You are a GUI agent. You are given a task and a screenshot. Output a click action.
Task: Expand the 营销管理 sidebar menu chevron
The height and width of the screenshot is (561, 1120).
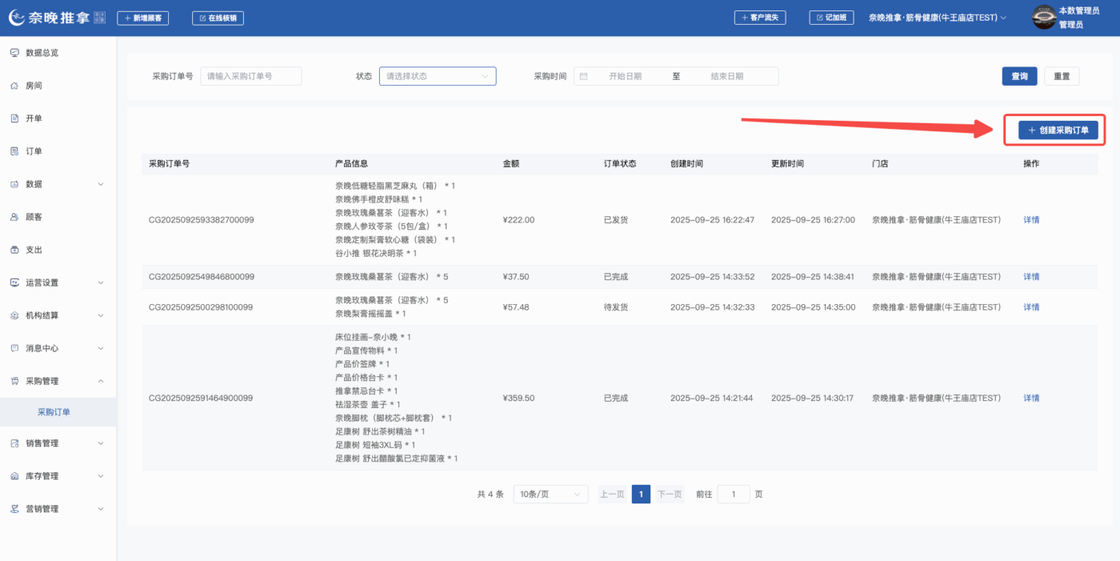pos(101,510)
